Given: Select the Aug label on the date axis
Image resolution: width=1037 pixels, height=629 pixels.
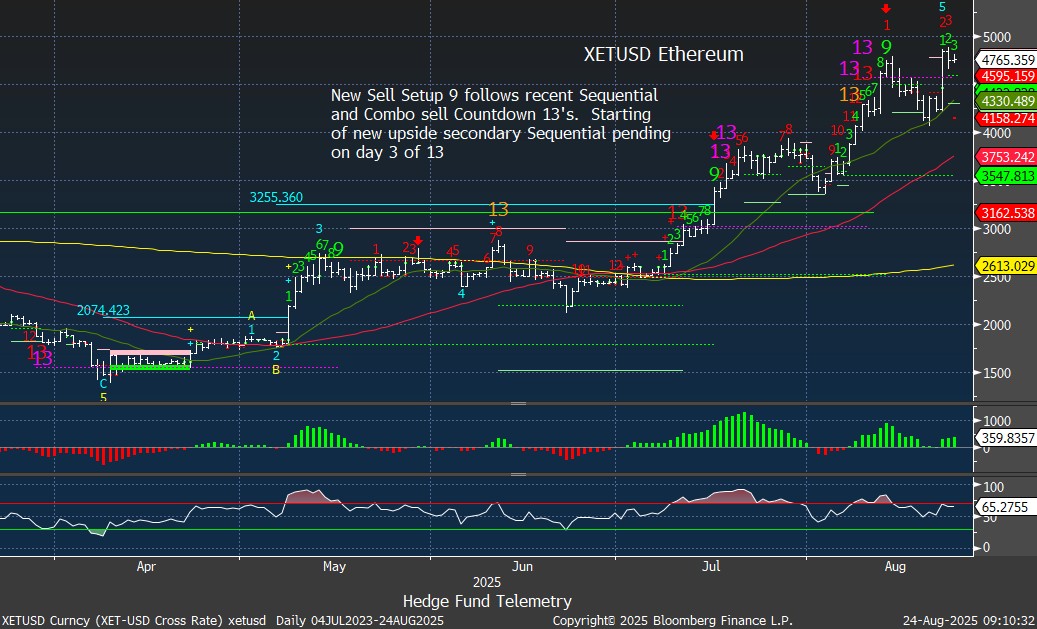Looking at the screenshot, I should coord(895,567).
